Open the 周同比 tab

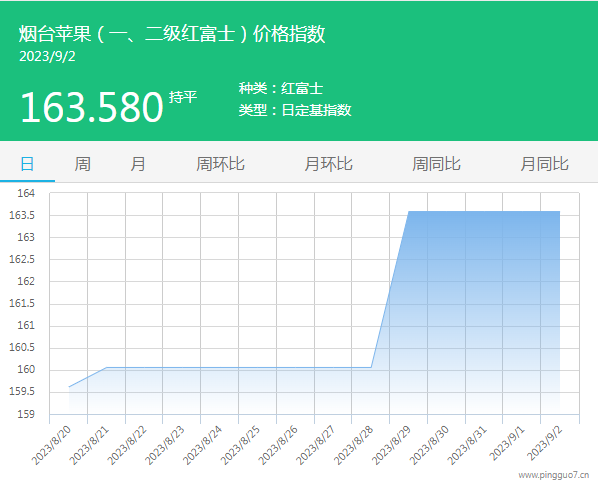click(x=436, y=164)
